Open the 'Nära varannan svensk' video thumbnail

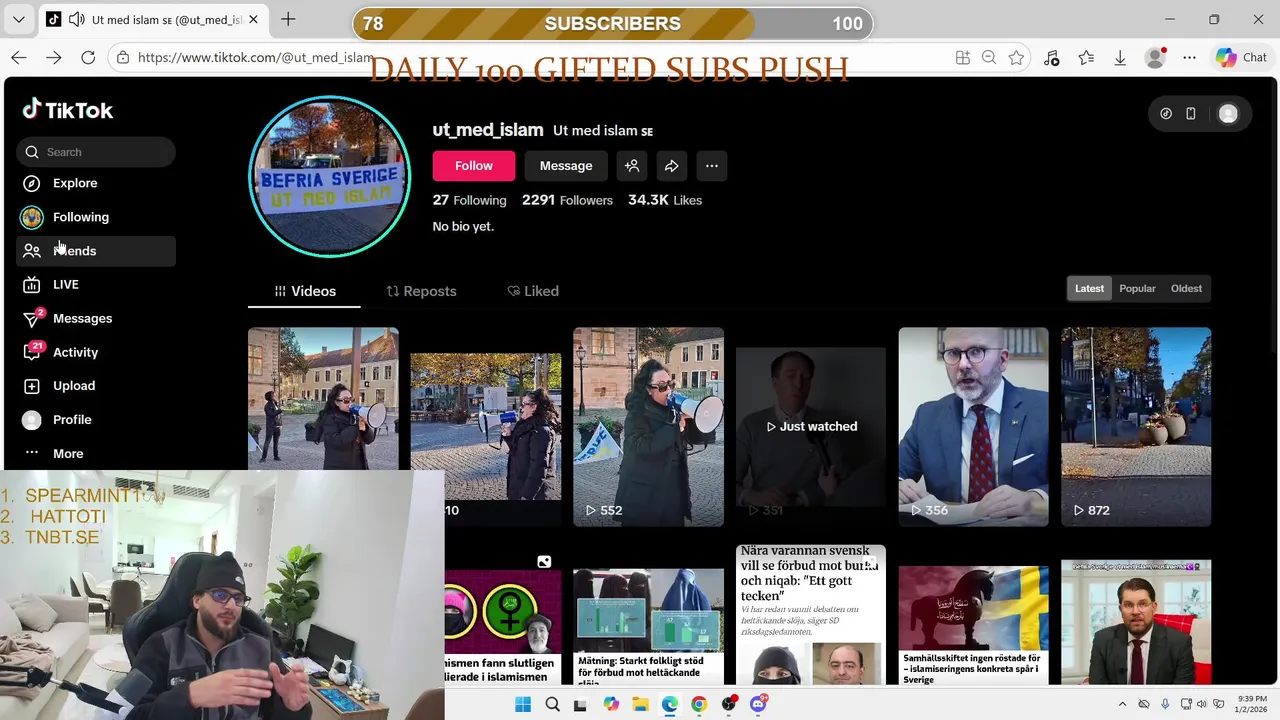(811, 615)
